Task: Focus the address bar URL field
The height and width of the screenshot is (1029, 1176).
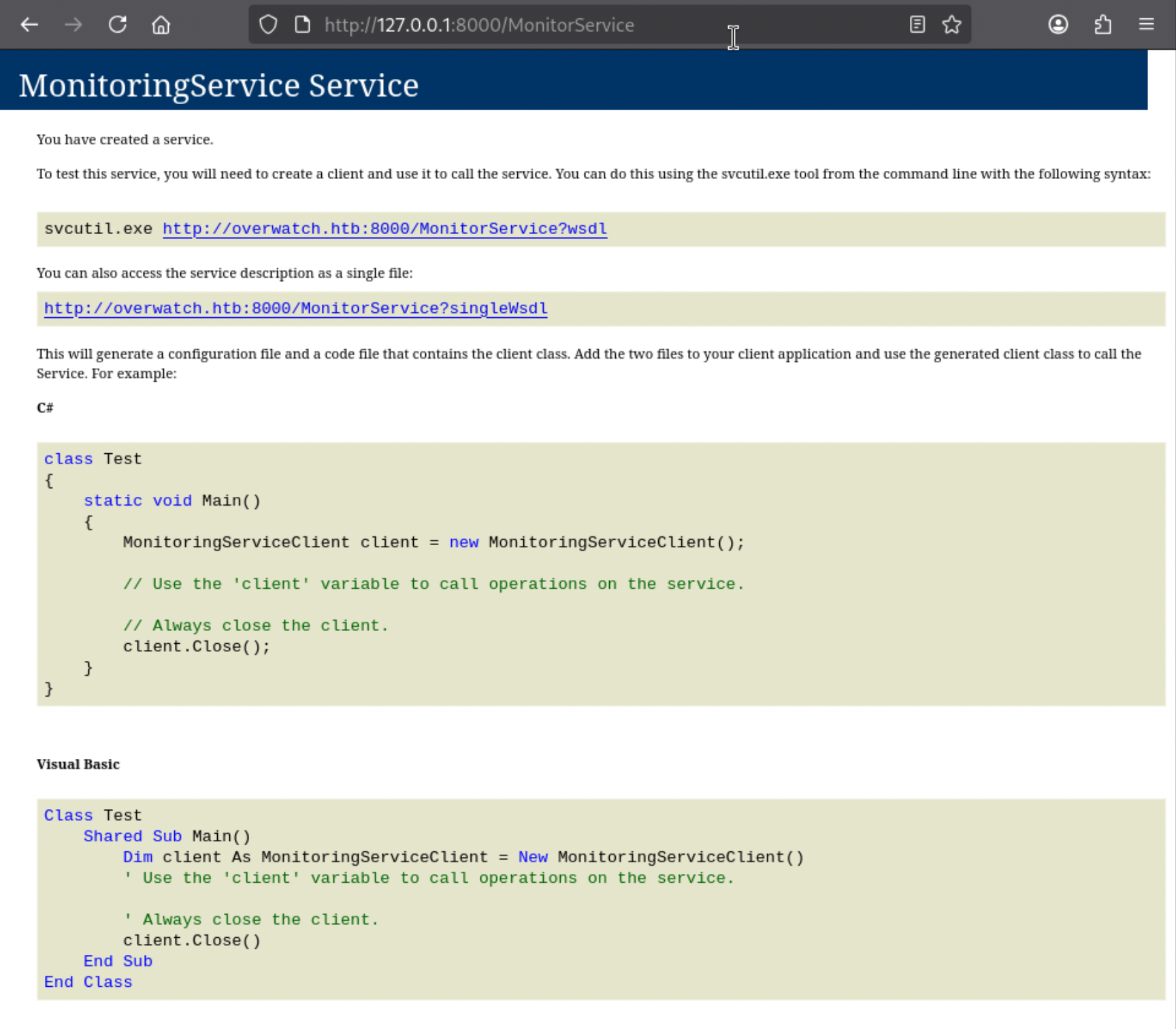Action: coord(610,25)
